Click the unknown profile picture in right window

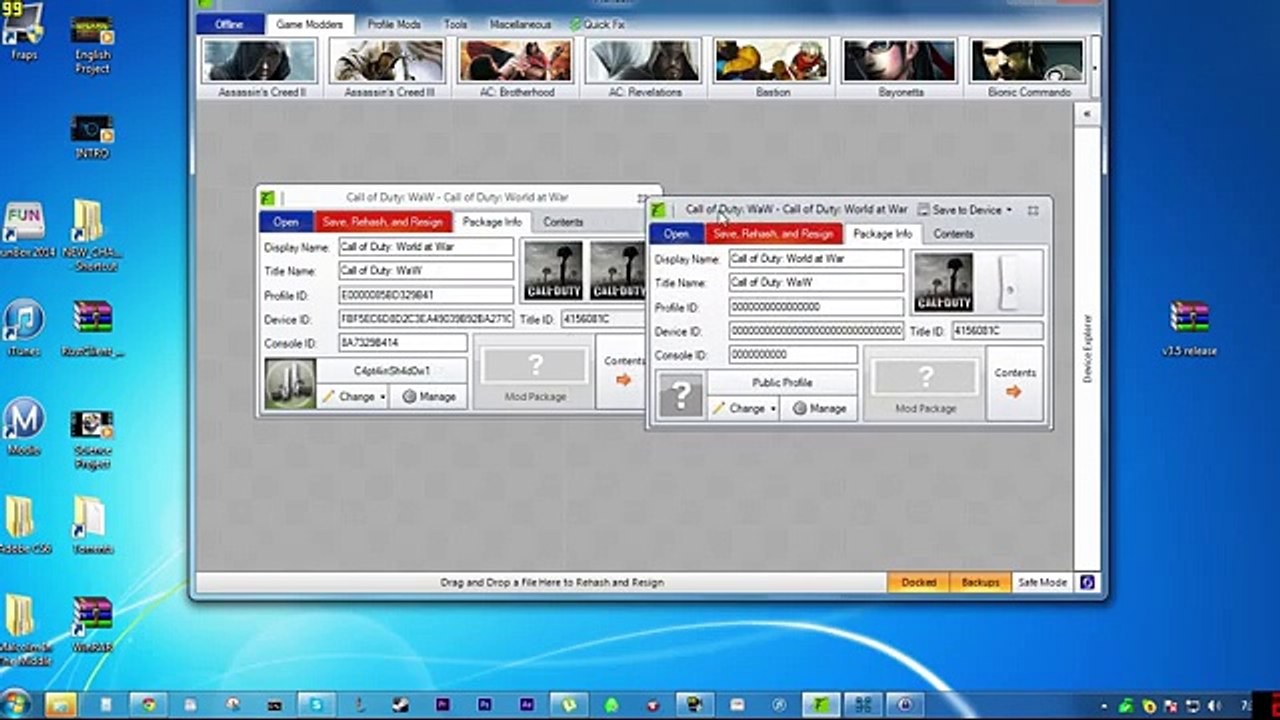[x=681, y=396]
